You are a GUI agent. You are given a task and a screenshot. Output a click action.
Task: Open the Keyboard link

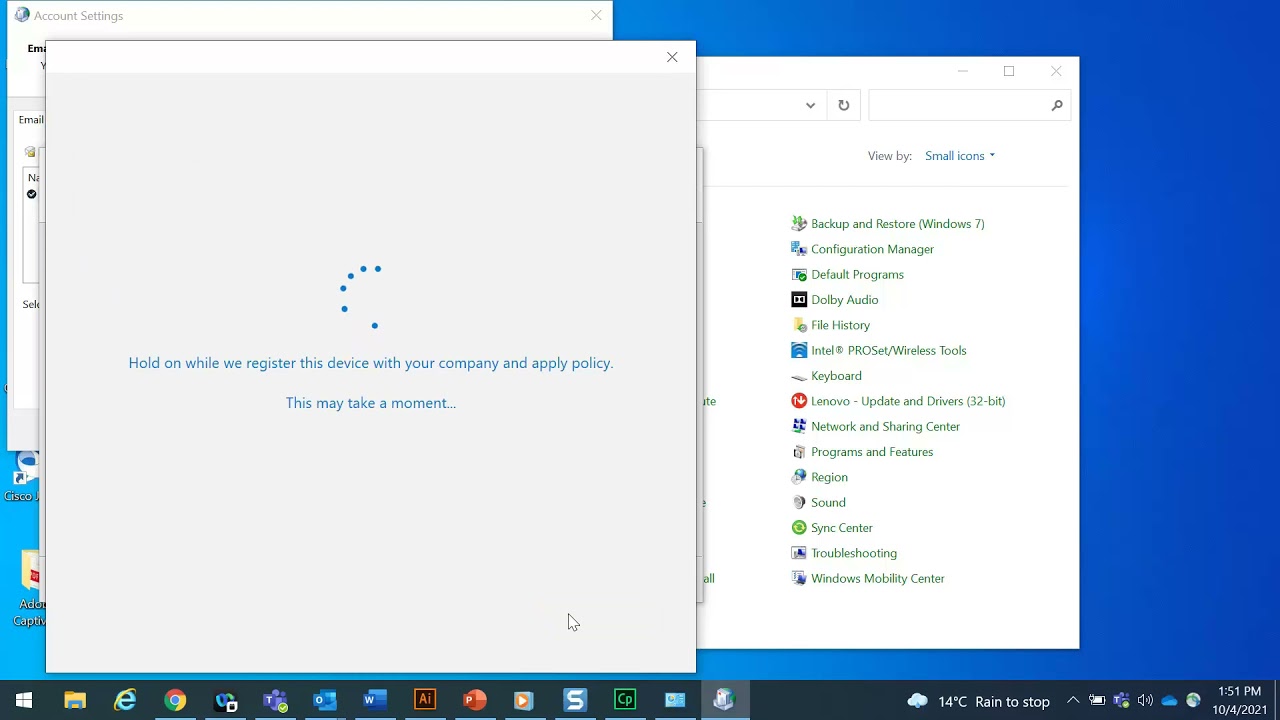click(x=836, y=376)
